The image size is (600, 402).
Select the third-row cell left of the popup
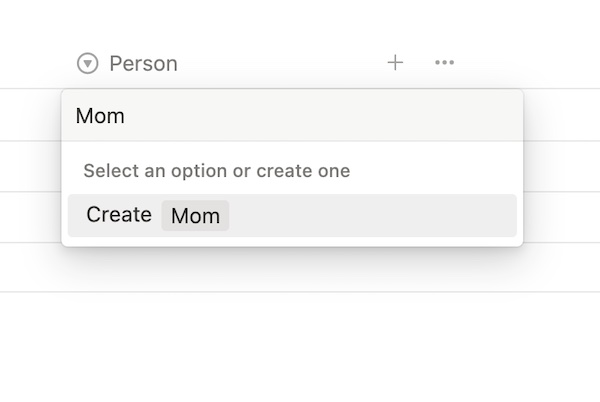(x=30, y=217)
